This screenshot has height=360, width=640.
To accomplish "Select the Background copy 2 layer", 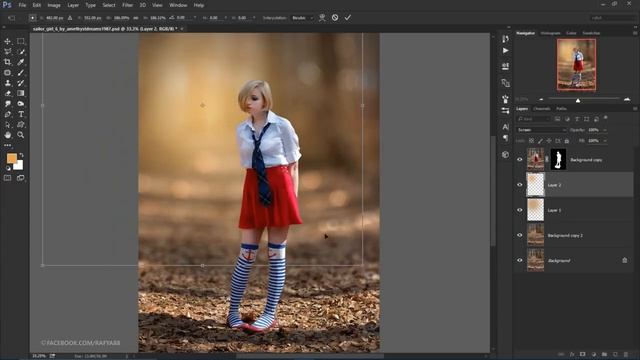I will (x=574, y=235).
